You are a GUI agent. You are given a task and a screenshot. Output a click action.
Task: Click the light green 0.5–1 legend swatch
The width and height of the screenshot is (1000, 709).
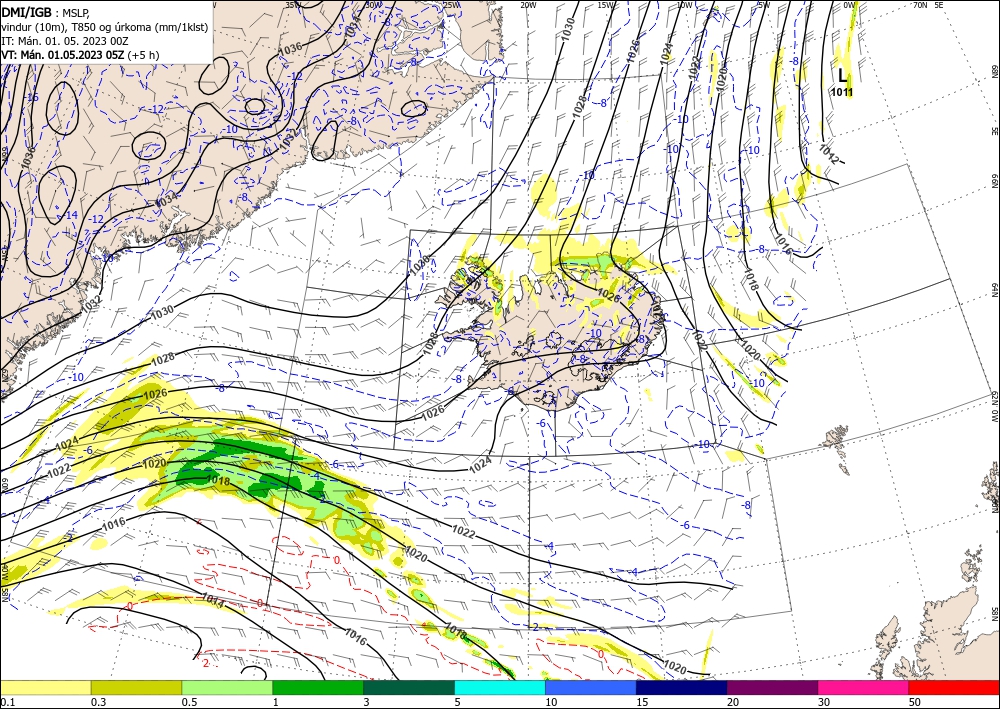click(x=227, y=687)
